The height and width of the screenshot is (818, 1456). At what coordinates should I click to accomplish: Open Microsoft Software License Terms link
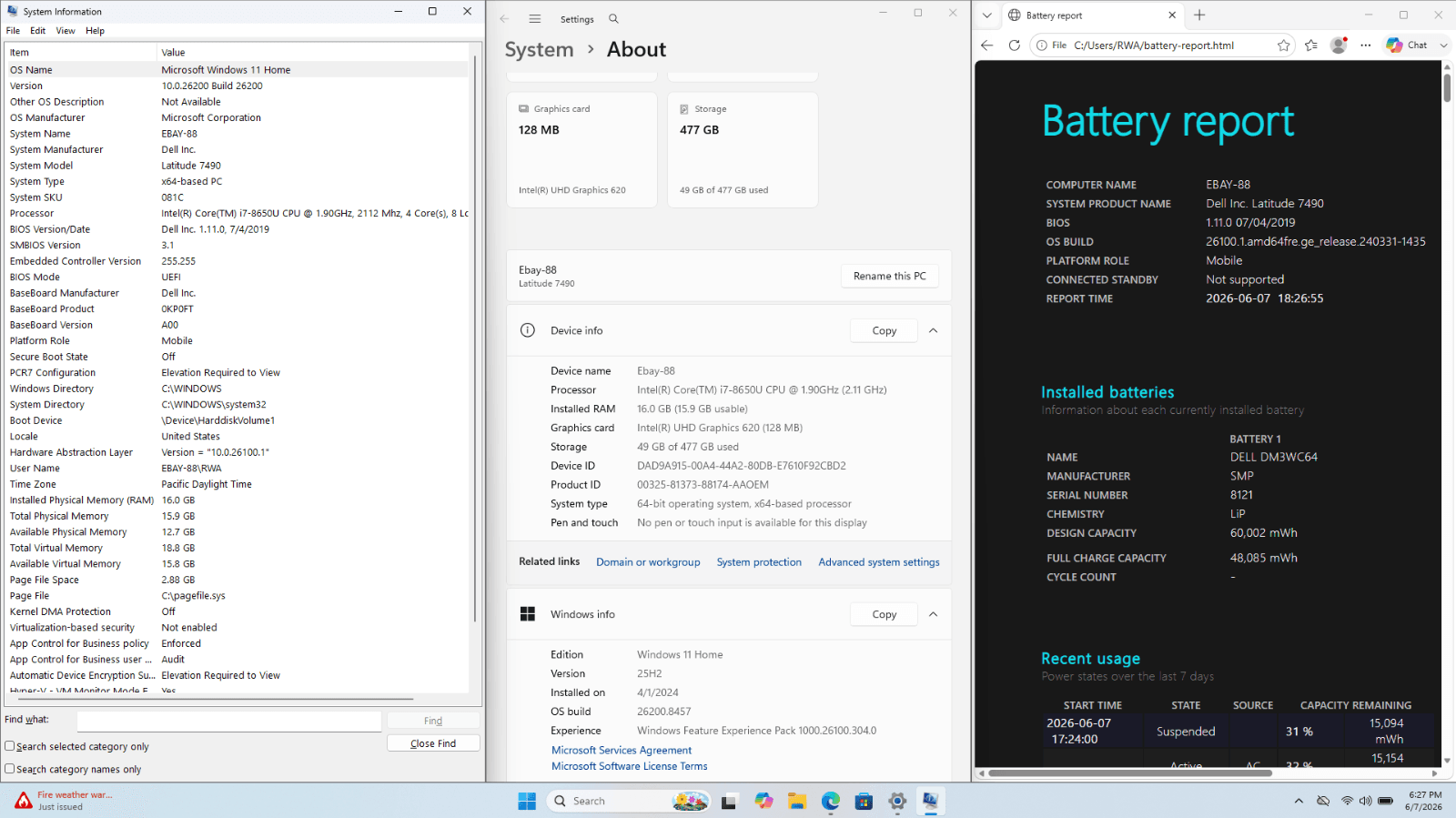pyautogui.click(x=630, y=766)
